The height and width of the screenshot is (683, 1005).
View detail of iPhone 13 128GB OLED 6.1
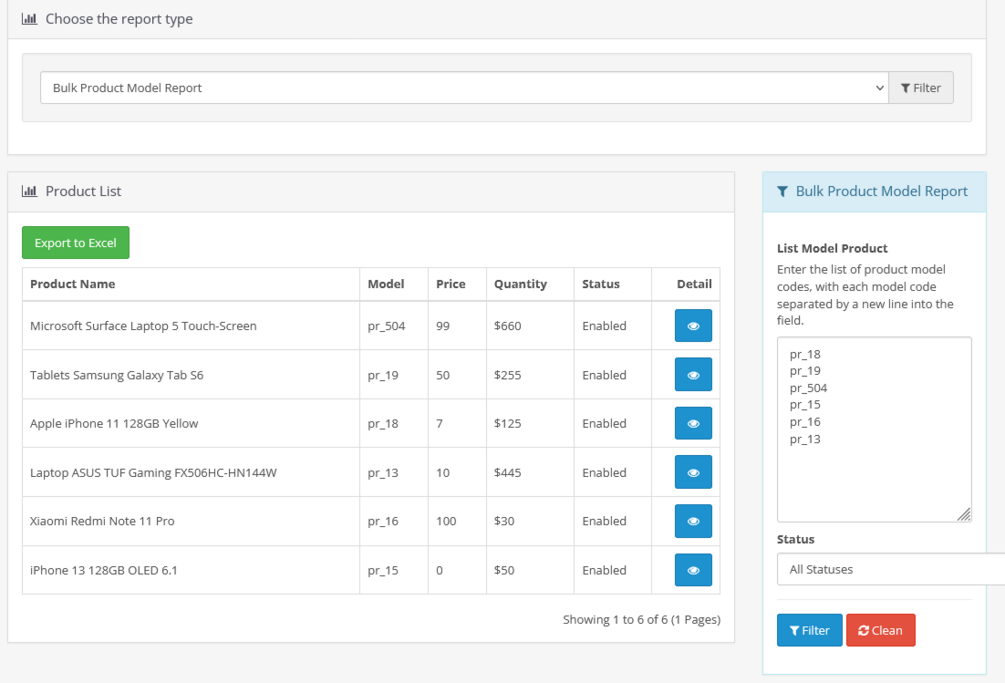[693, 570]
